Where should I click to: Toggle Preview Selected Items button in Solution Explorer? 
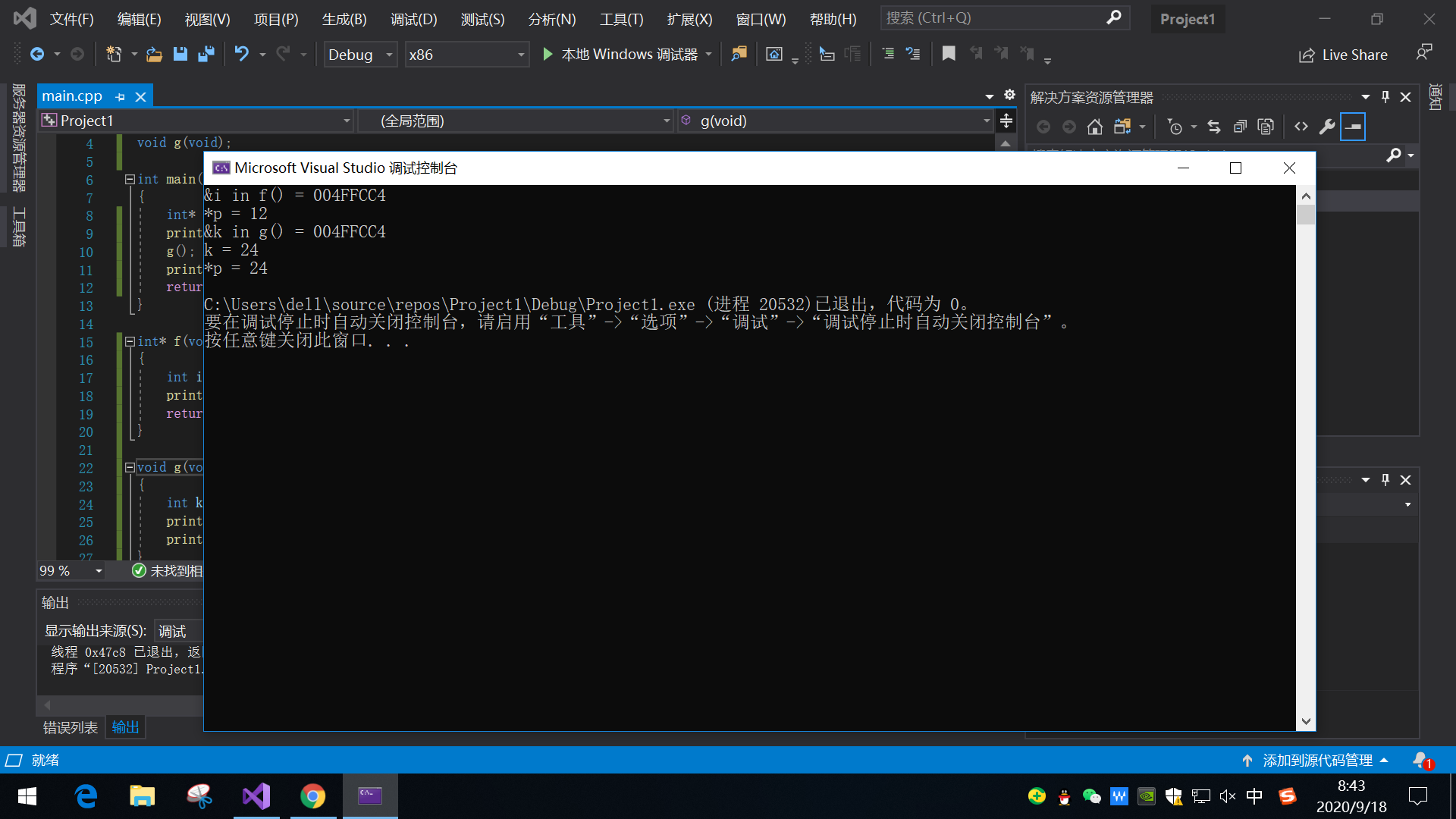point(1353,127)
